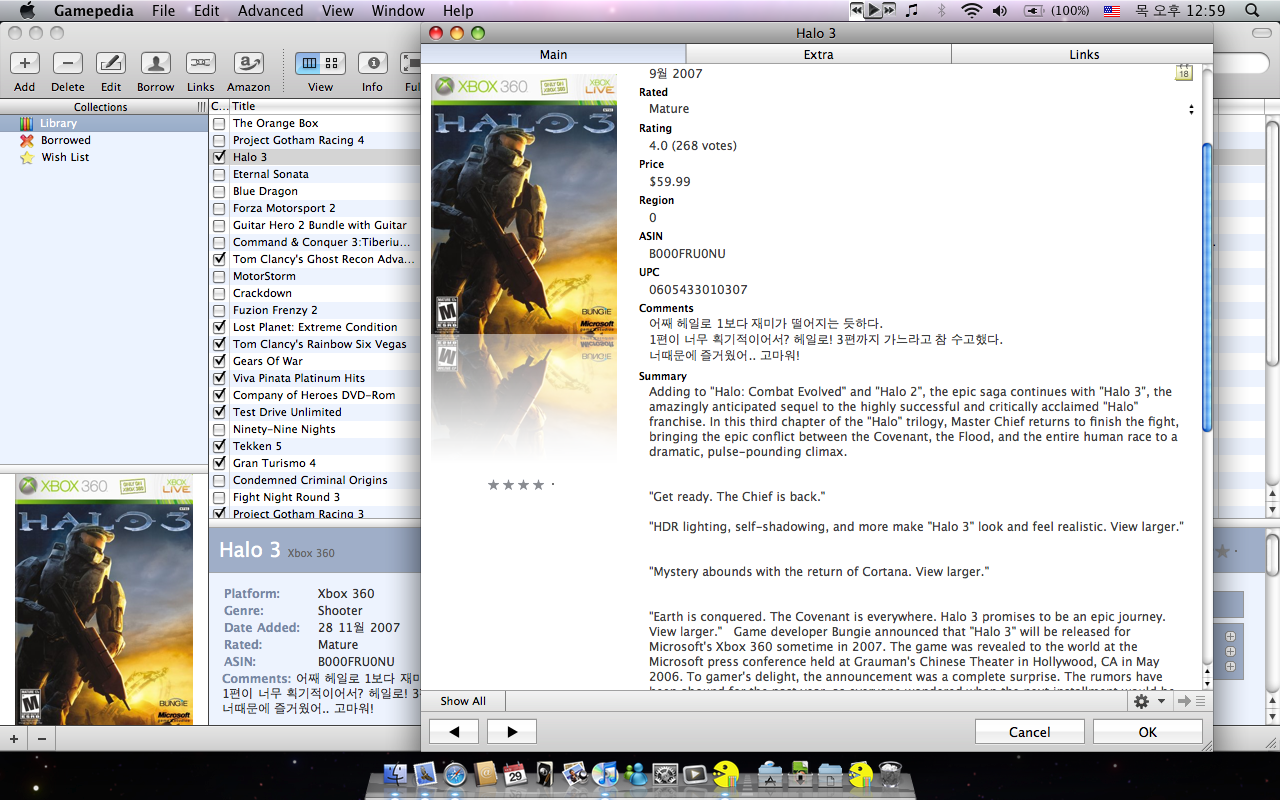Select the Wish List collection
Screen dimensions: 1280x800
click(x=104, y=157)
